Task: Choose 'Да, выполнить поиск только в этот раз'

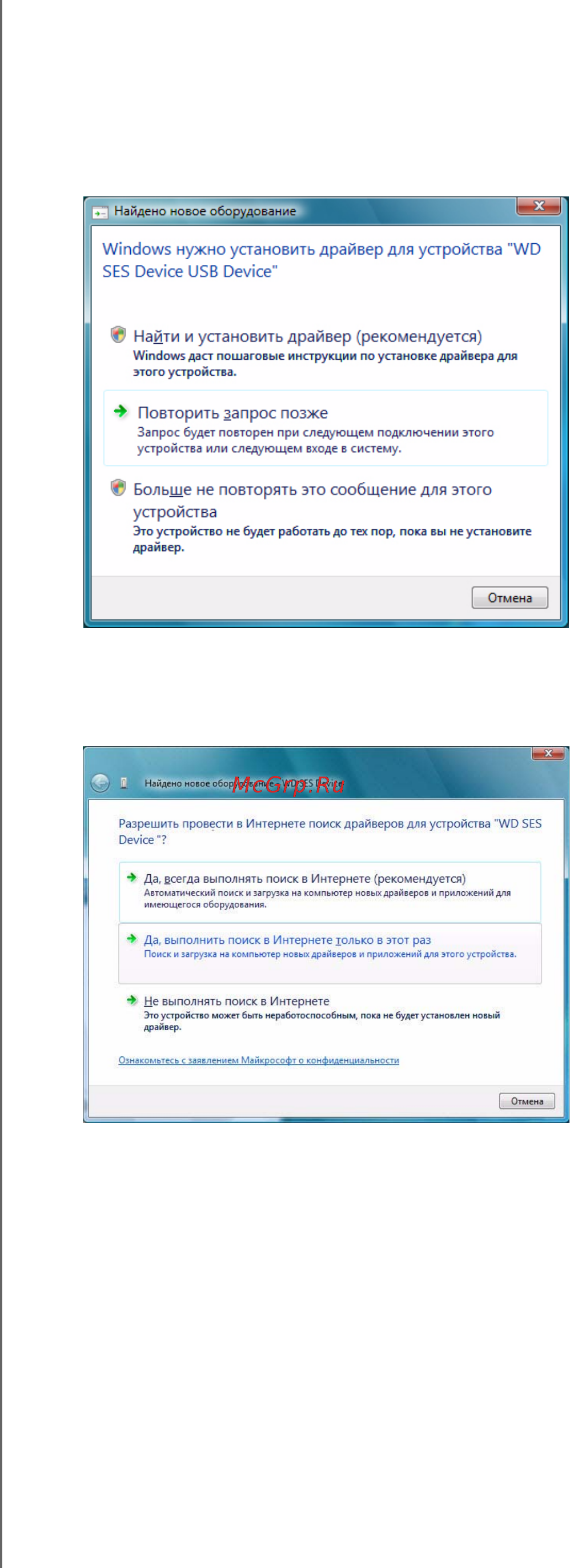Action: (x=330, y=953)
